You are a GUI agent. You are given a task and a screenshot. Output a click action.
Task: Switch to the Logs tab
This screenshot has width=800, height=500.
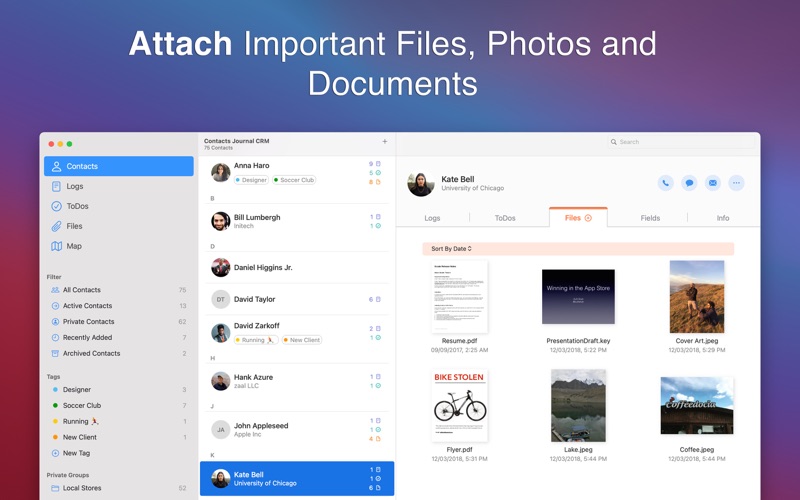tap(432, 218)
